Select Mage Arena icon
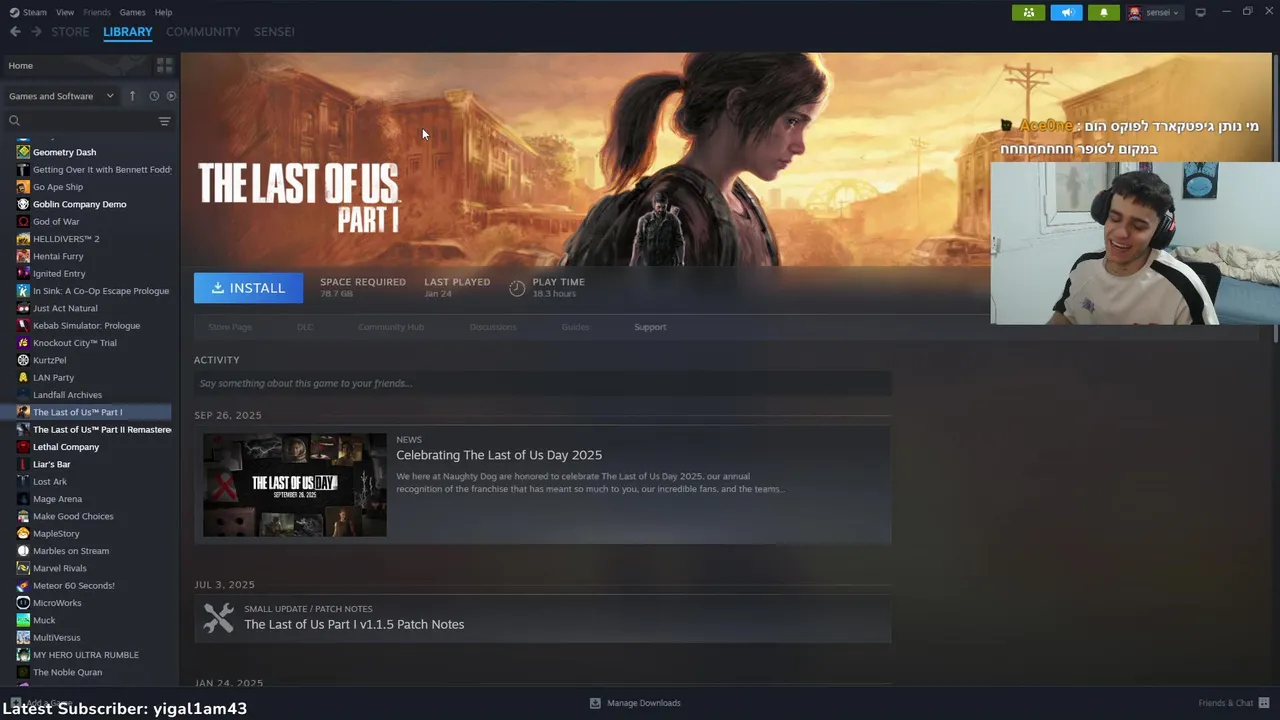 23,499
